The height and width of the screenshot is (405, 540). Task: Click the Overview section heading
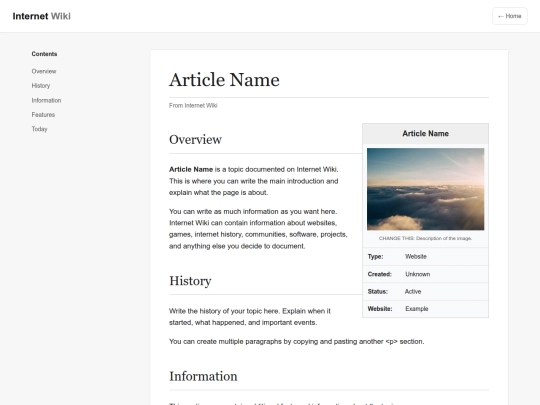point(195,139)
